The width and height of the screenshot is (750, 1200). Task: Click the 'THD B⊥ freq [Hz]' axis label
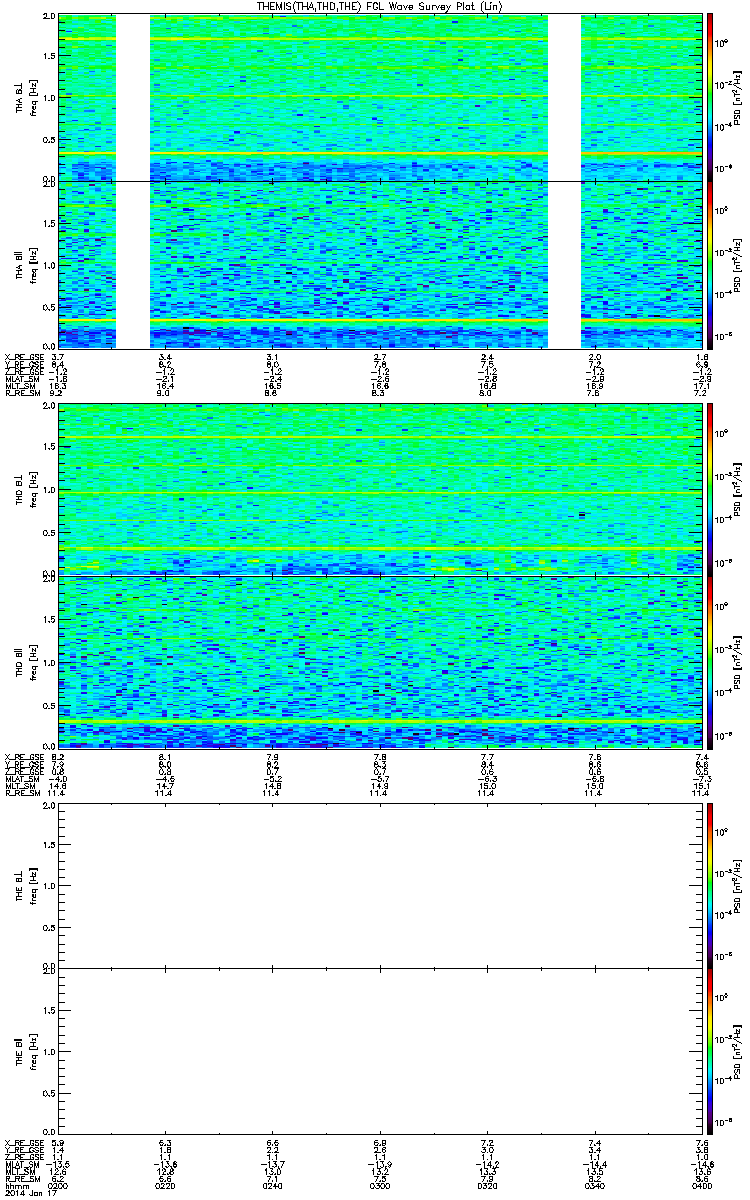tap(24, 488)
